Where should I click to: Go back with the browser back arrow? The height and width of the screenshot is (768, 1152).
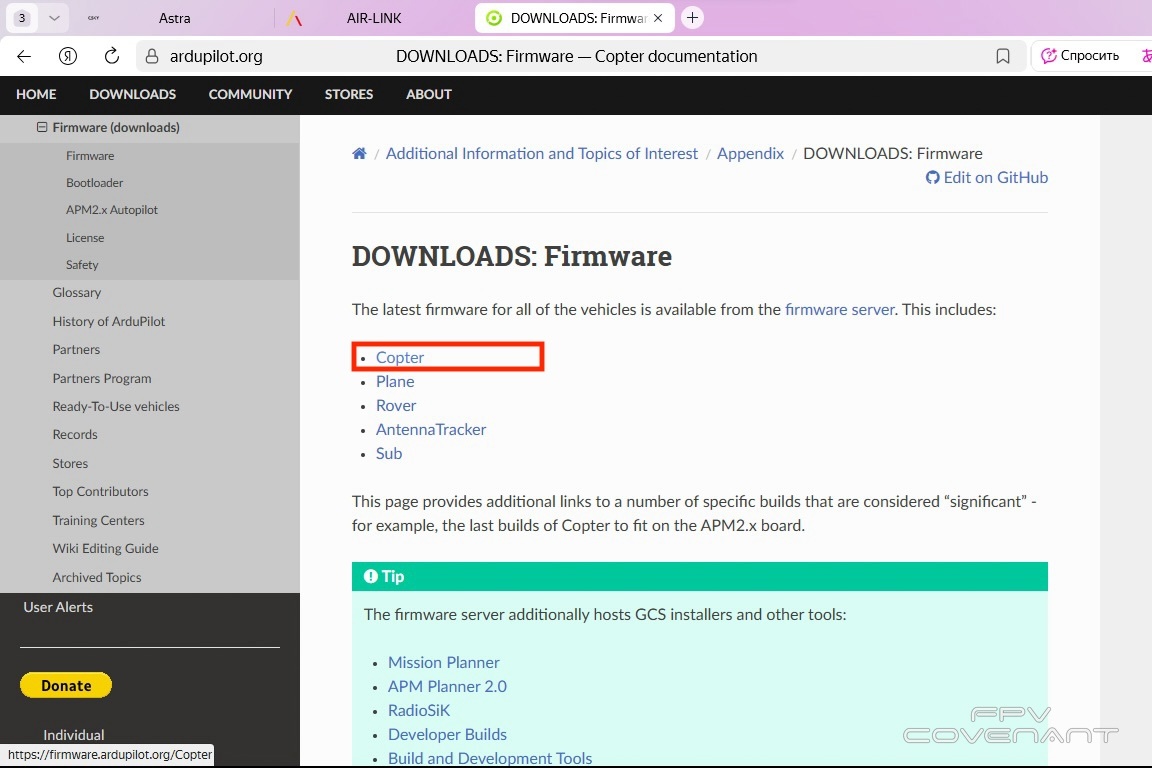(x=24, y=56)
